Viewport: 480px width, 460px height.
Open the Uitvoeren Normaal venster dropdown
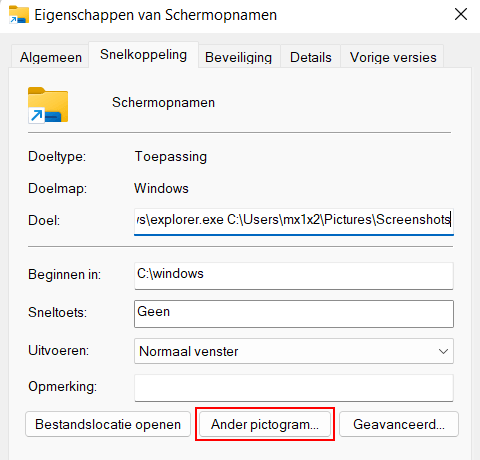[294, 351]
